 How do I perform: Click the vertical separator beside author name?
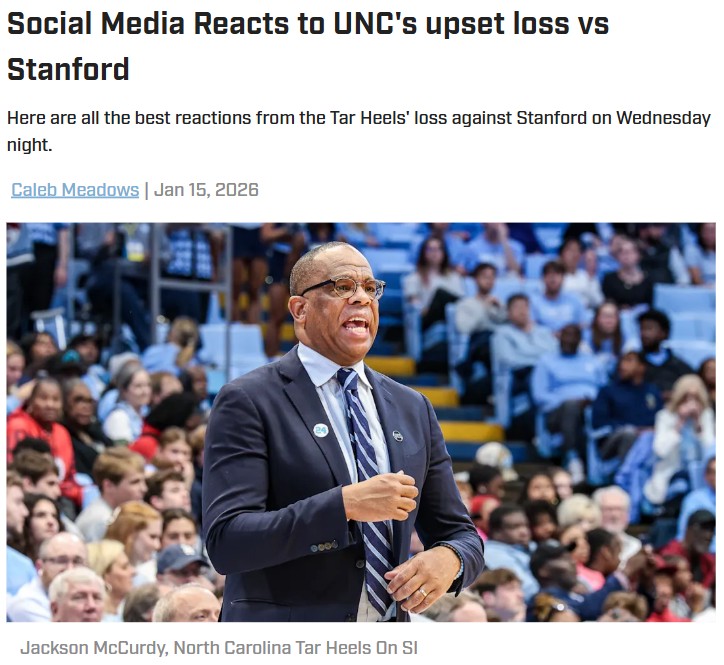[x=146, y=190]
